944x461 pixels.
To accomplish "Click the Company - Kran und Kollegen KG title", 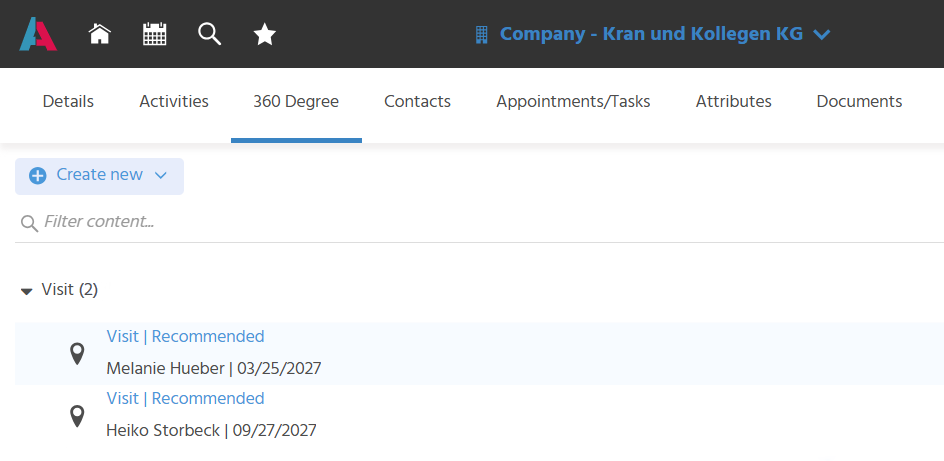I will click(651, 34).
